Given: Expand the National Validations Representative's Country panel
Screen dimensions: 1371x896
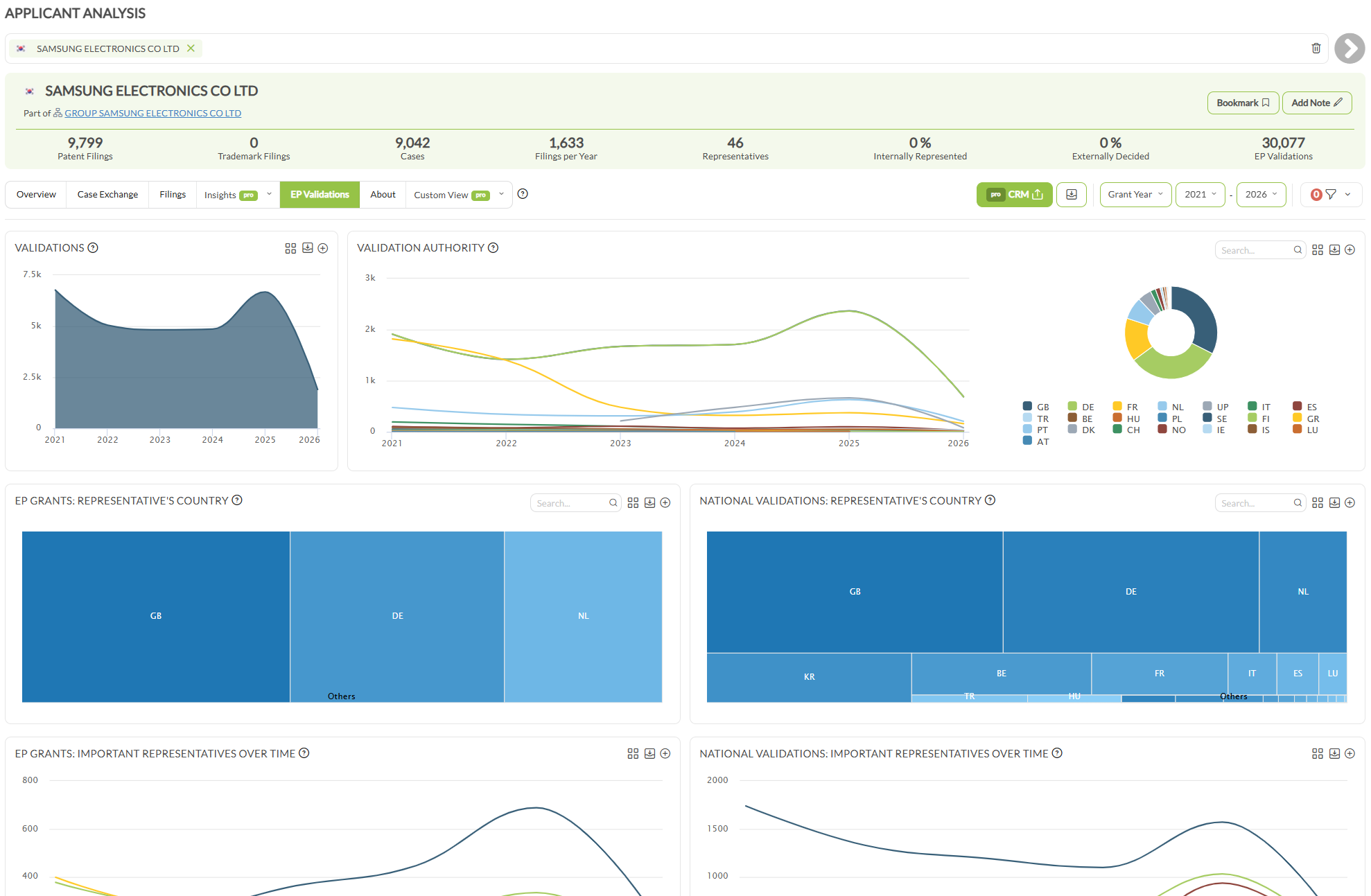Looking at the screenshot, I should (x=1350, y=502).
